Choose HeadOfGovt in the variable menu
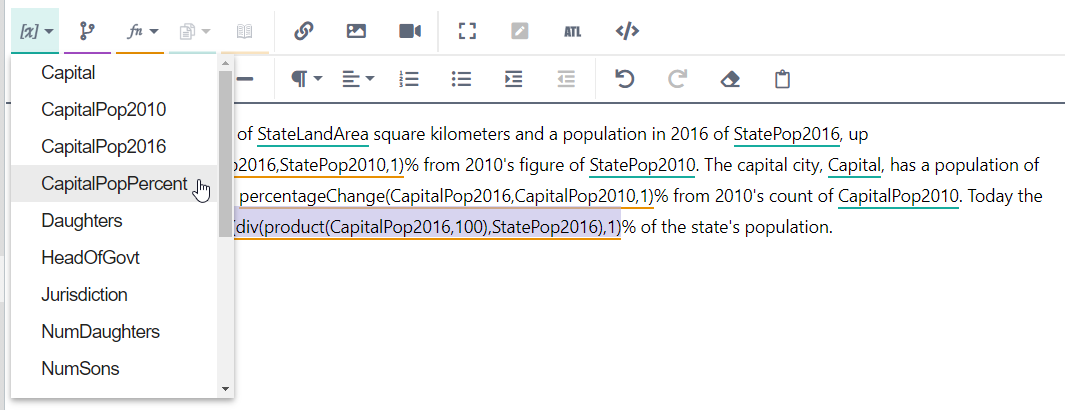Viewport: 1065px width, 410px height. click(x=90, y=258)
